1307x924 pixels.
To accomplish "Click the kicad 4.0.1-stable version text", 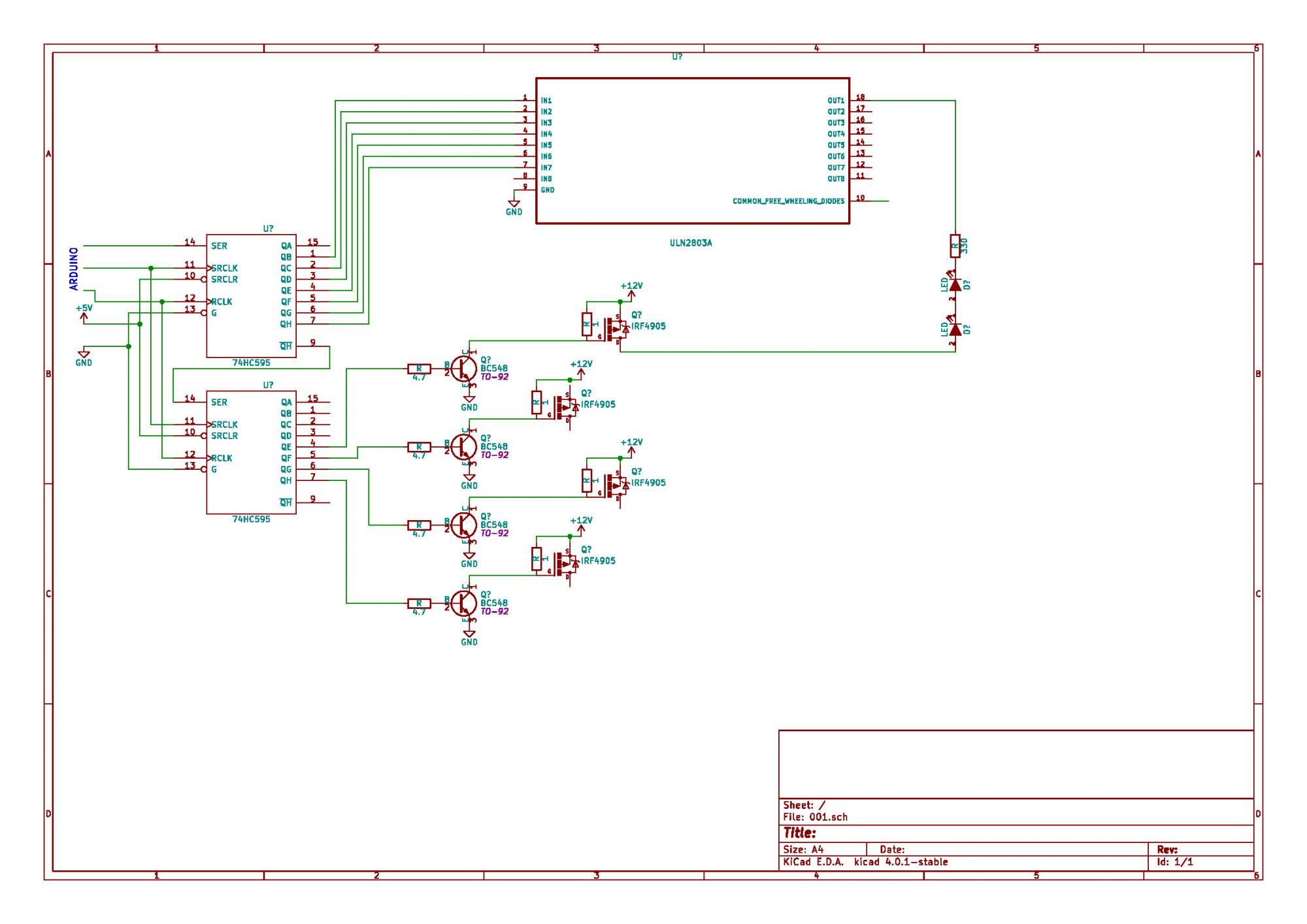I will pos(901,862).
